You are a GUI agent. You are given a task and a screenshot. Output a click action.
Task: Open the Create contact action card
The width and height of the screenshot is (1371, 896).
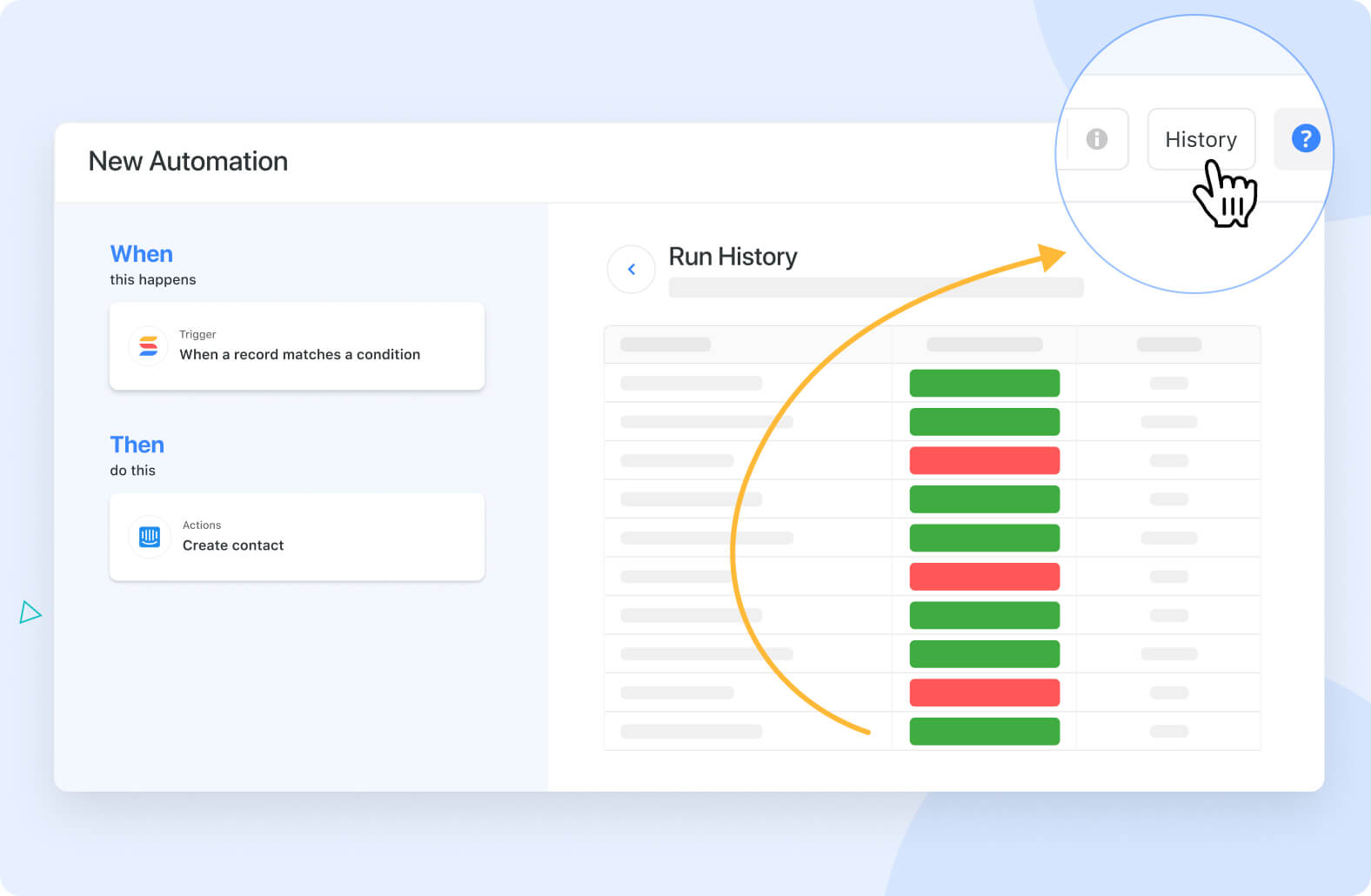click(x=297, y=537)
